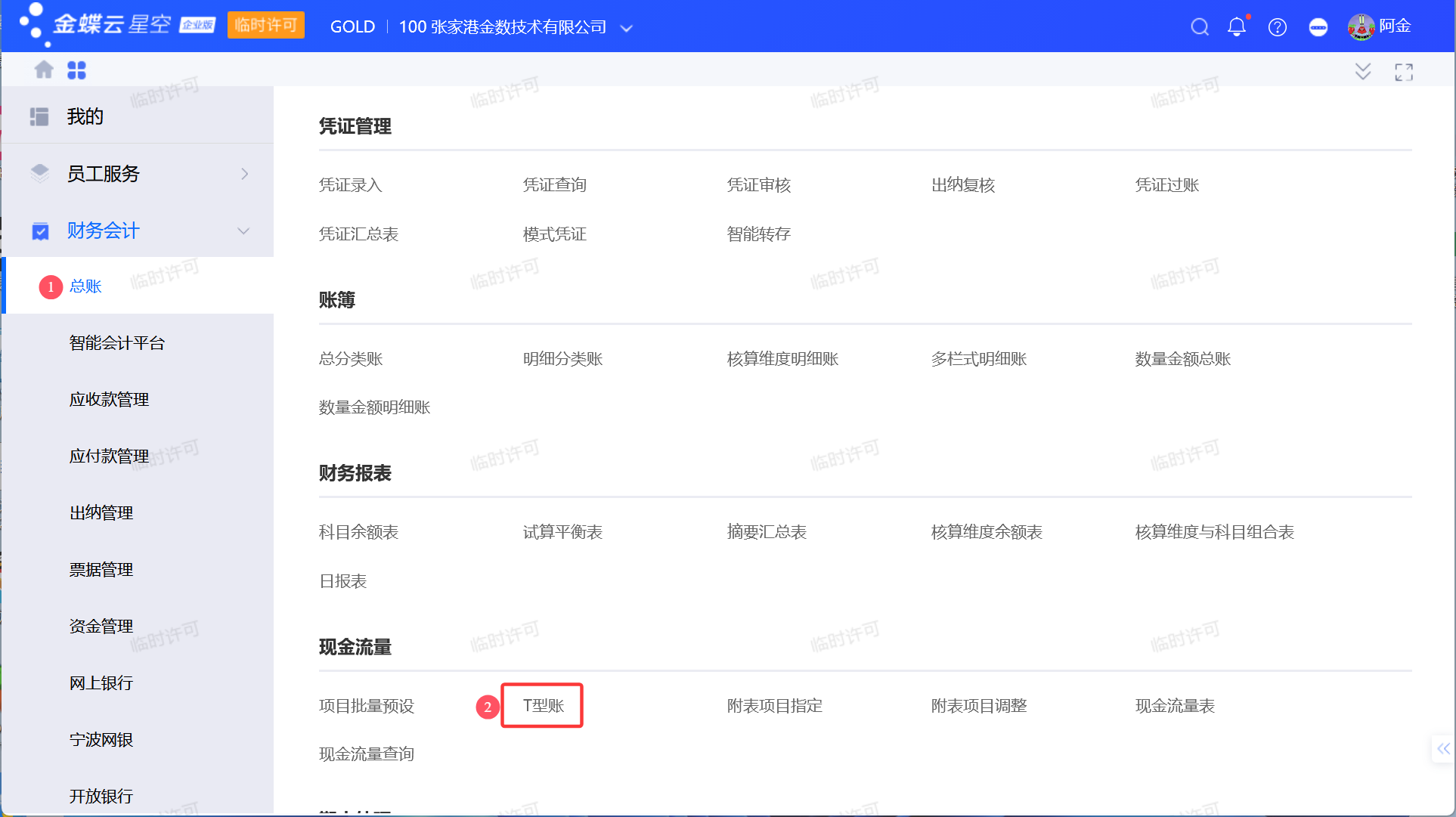Open the notification bell
1456x817 pixels.
(1237, 27)
